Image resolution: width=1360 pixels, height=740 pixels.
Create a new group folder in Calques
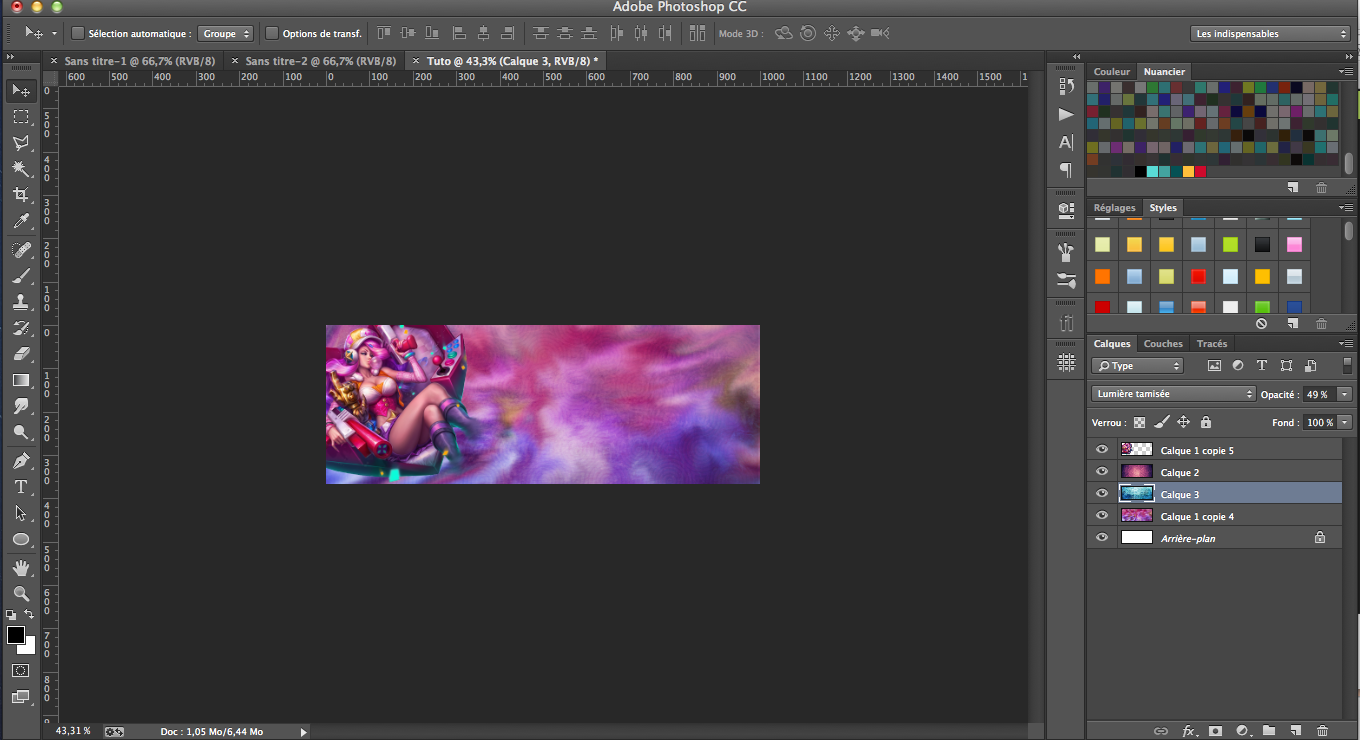(1269, 731)
